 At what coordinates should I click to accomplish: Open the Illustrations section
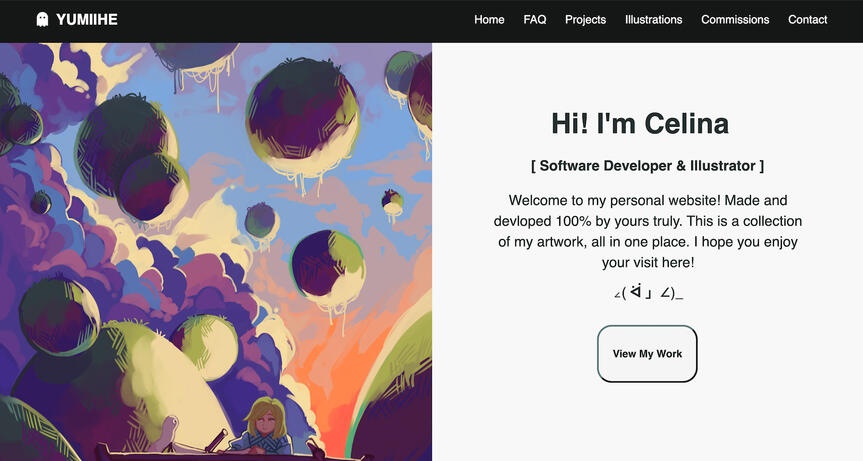(653, 20)
